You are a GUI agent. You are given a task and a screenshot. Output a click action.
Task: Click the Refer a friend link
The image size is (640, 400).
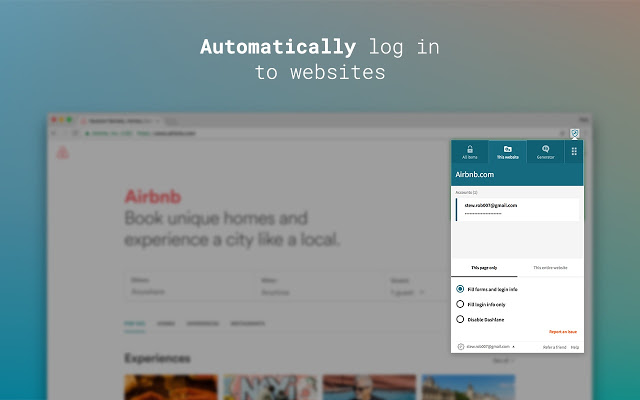[x=554, y=347]
